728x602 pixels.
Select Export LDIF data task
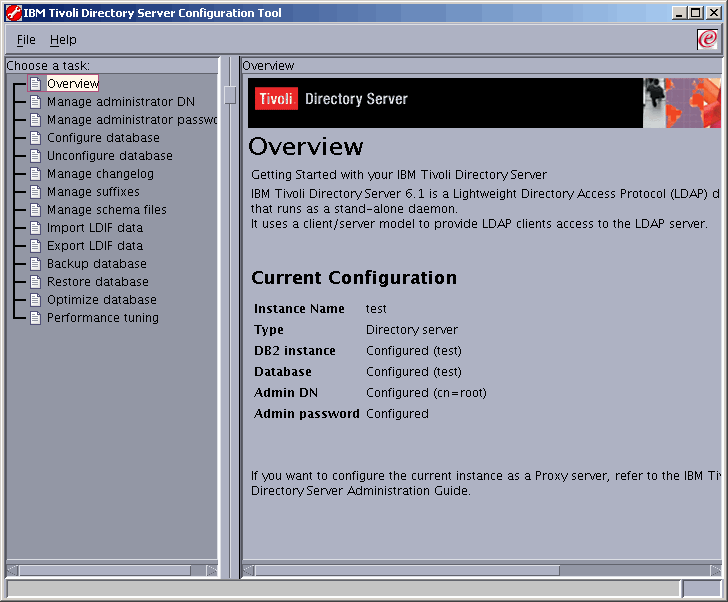pos(94,246)
